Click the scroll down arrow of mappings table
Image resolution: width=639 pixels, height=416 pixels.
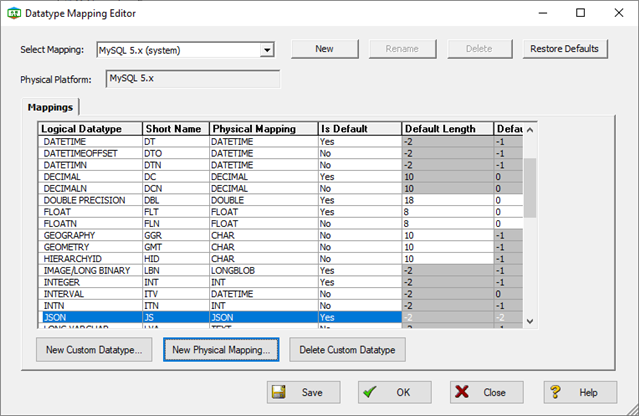(530, 321)
